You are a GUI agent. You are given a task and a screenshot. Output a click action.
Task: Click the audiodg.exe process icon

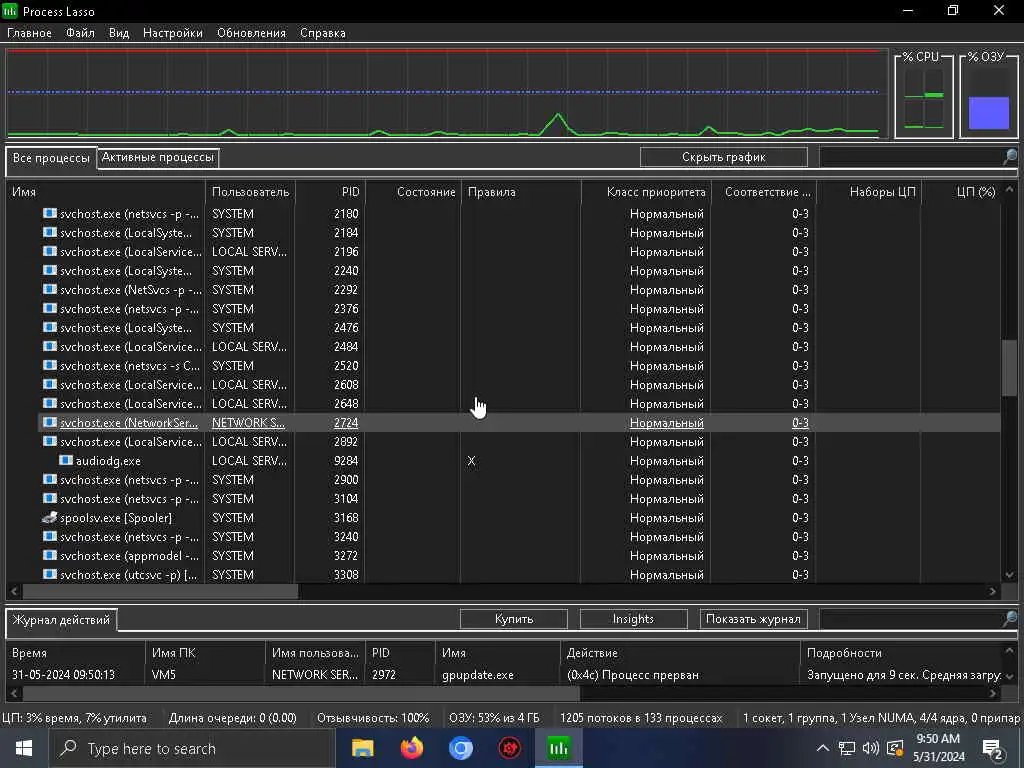[65, 460]
